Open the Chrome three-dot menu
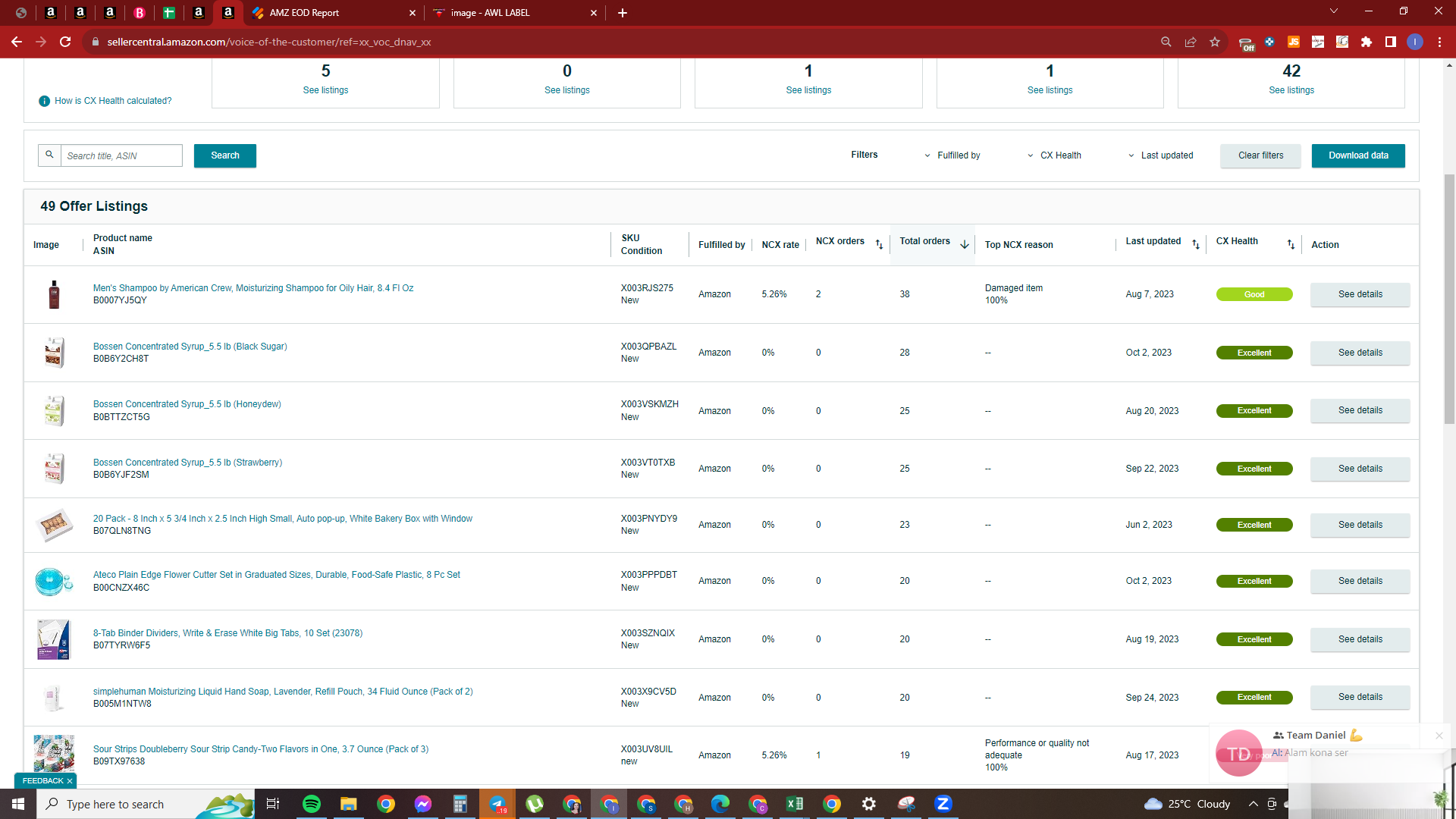The width and height of the screenshot is (1456, 819). click(x=1439, y=42)
